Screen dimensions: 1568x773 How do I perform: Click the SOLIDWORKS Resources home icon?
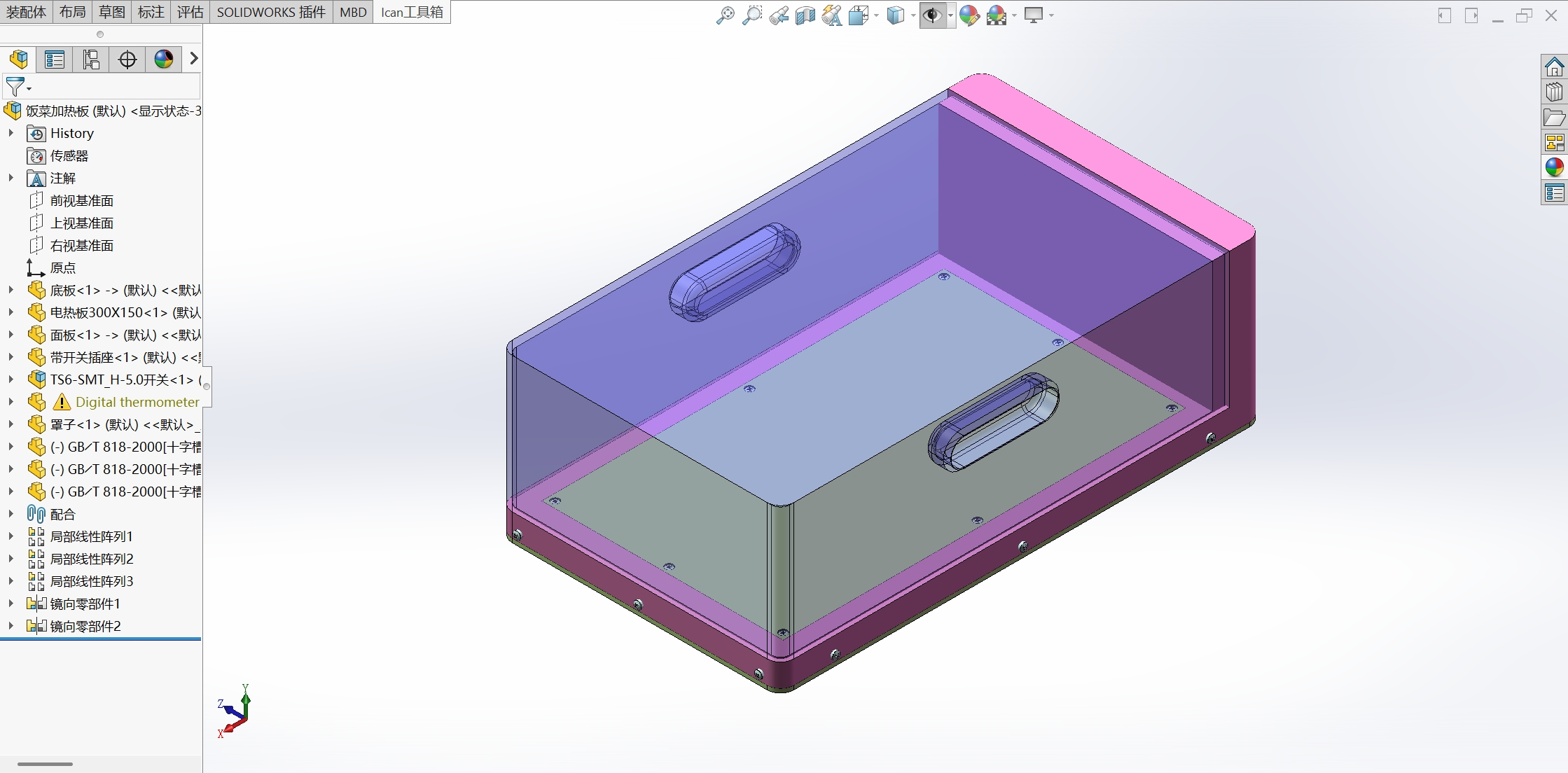(x=1554, y=67)
